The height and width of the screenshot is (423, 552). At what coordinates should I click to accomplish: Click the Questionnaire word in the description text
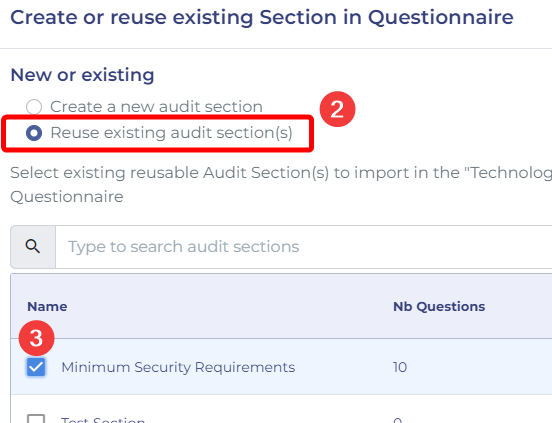click(x=67, y=196)
